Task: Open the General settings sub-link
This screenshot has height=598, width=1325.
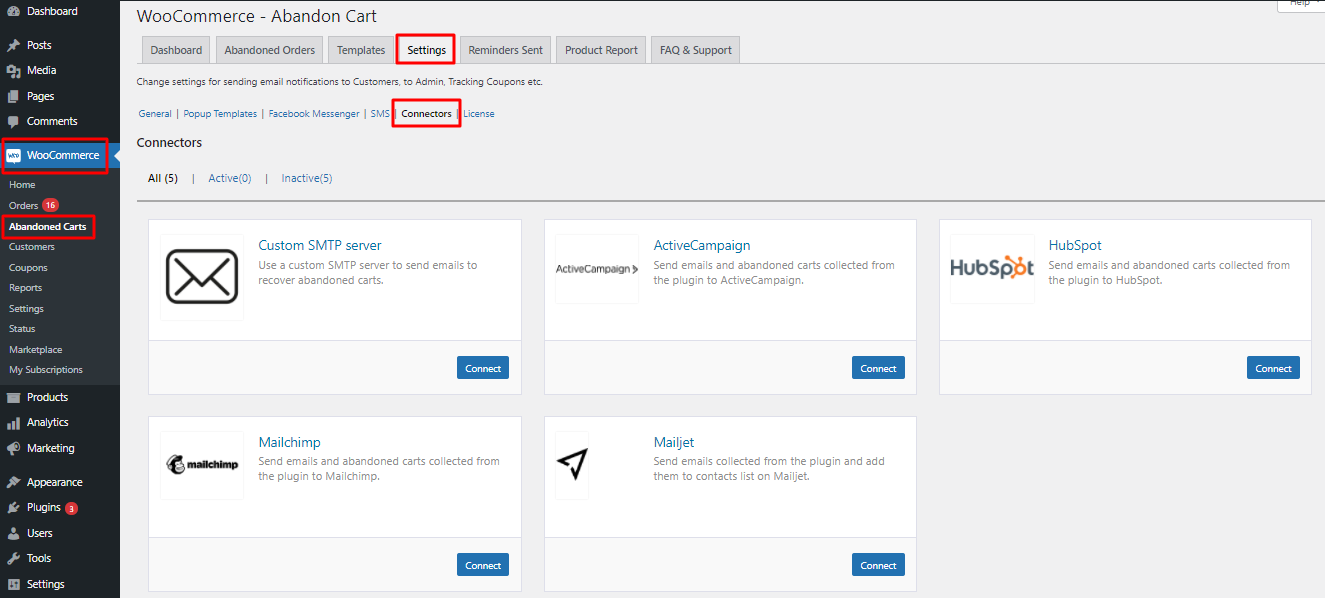Action: point(155,114)
